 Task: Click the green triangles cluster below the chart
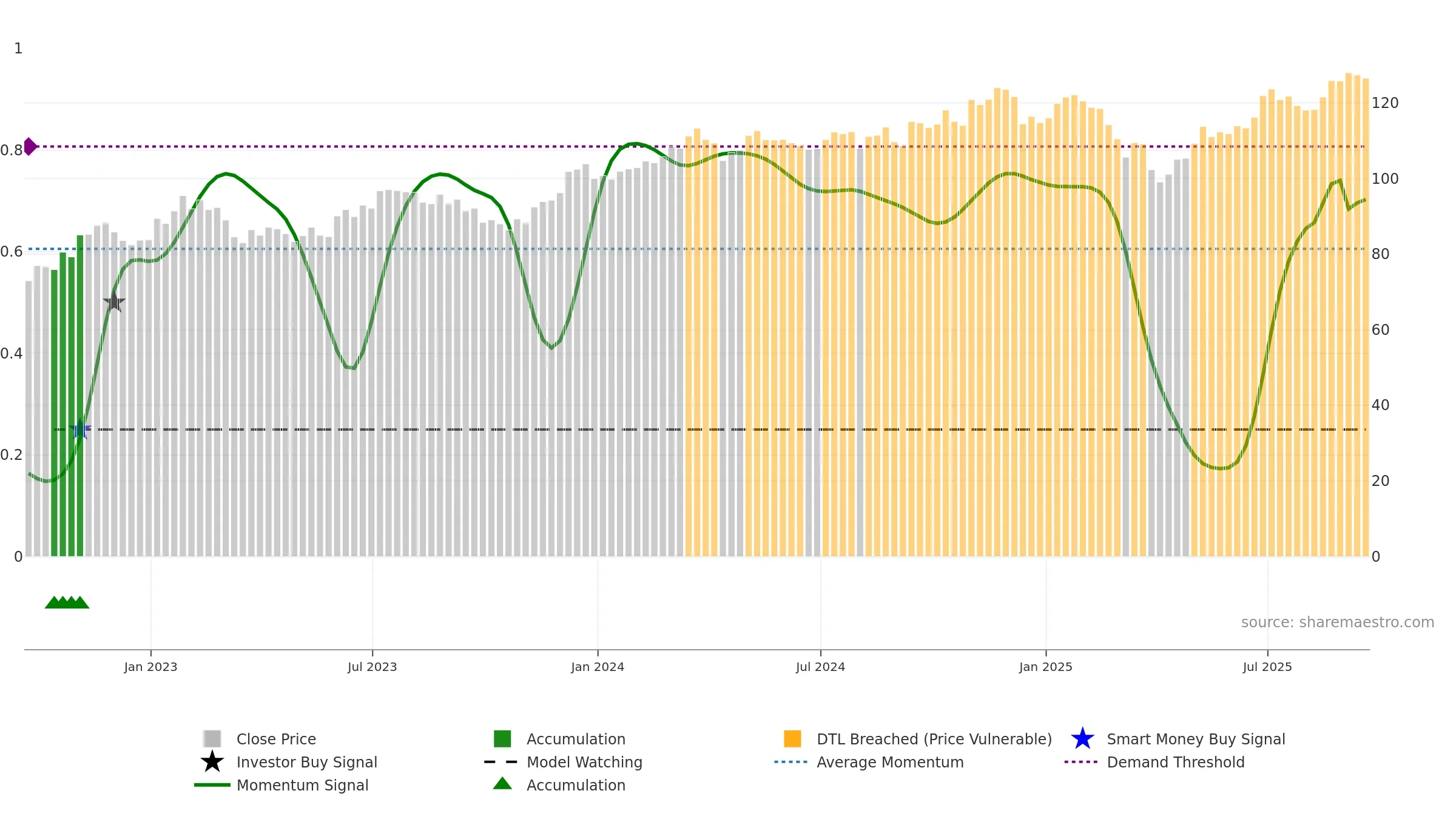pos(67,602)
